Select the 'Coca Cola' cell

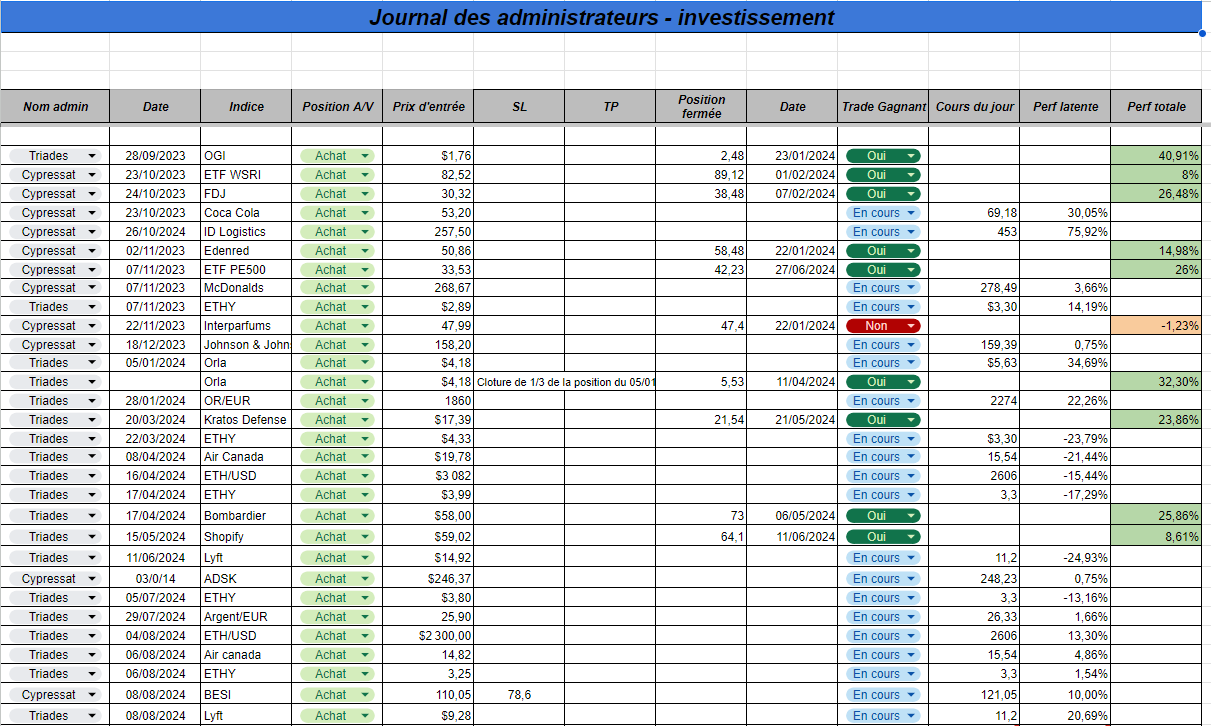coord(246,213)
